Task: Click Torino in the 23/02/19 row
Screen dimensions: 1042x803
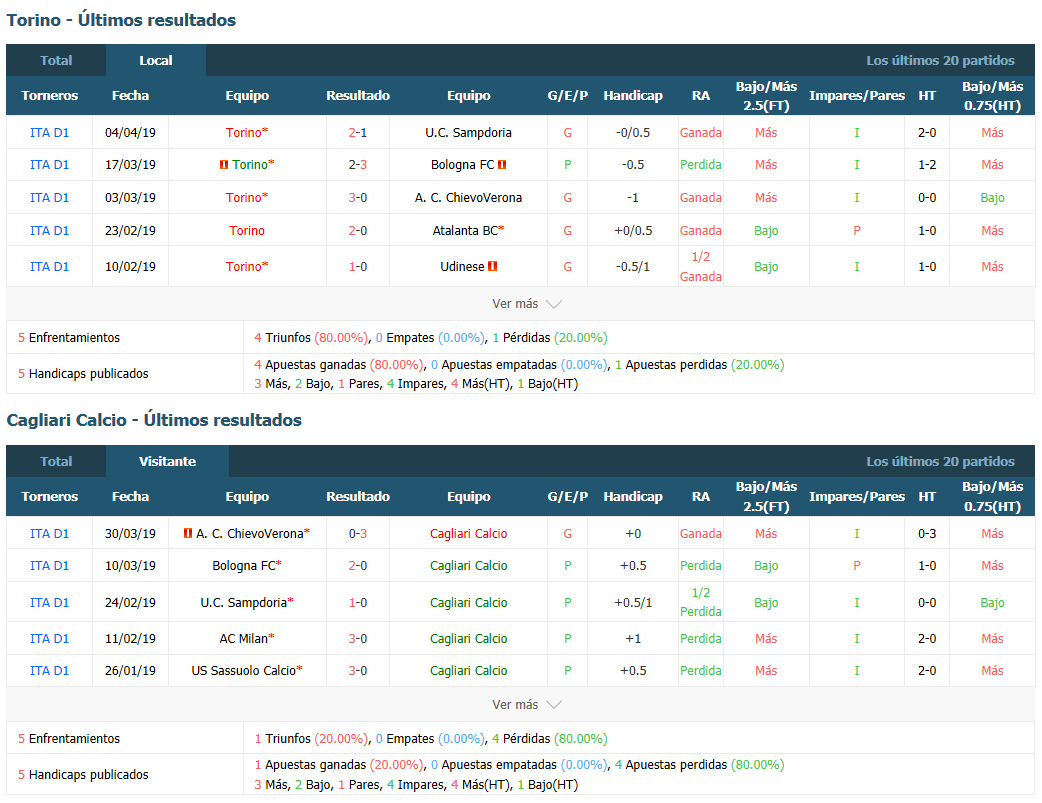Action: coord(247,231)
